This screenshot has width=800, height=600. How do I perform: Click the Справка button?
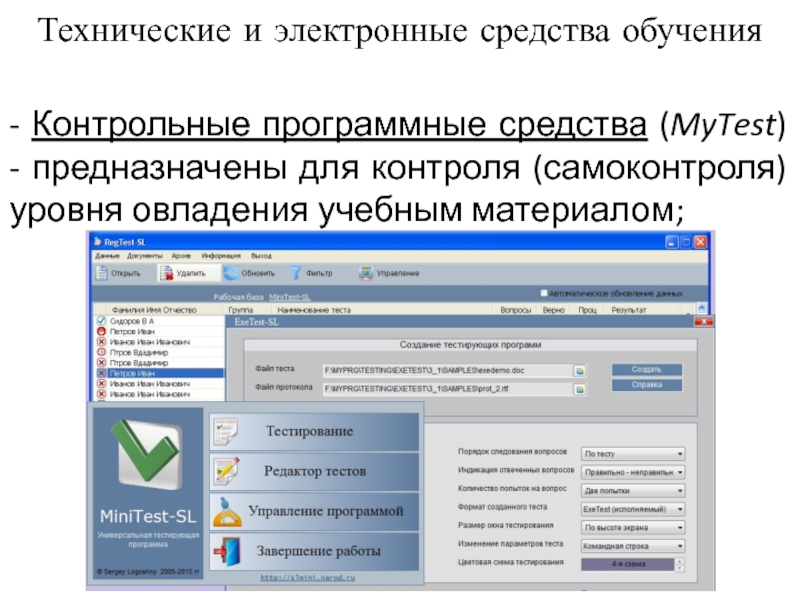coord(646,385)
